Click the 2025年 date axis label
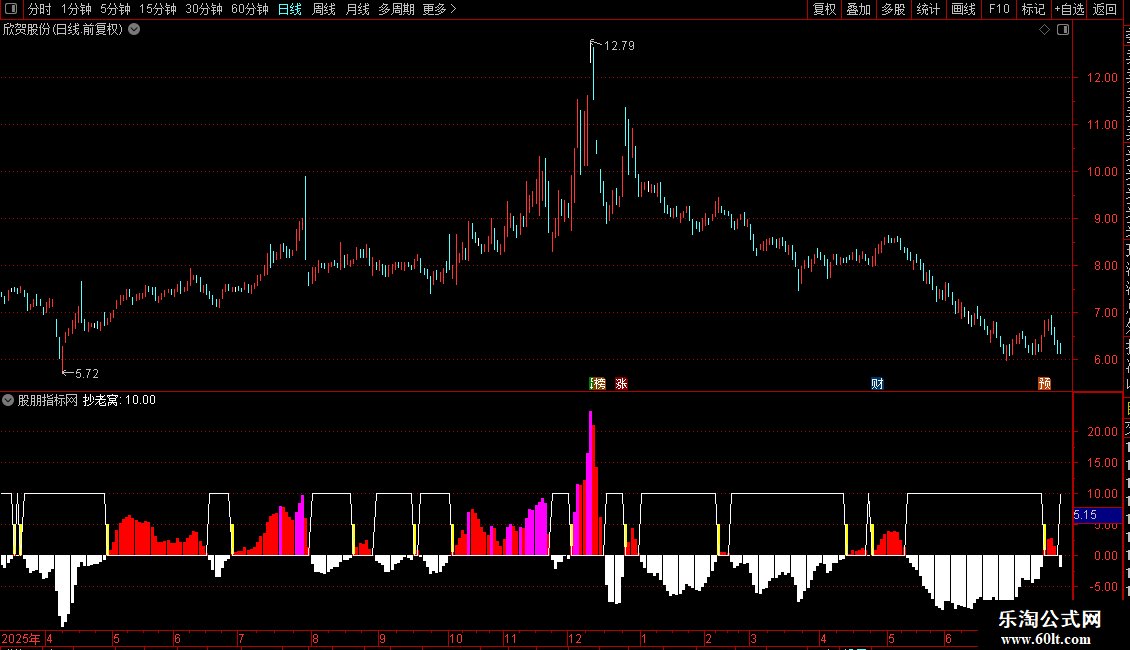The image size is (1130, 650). point(21,638)
